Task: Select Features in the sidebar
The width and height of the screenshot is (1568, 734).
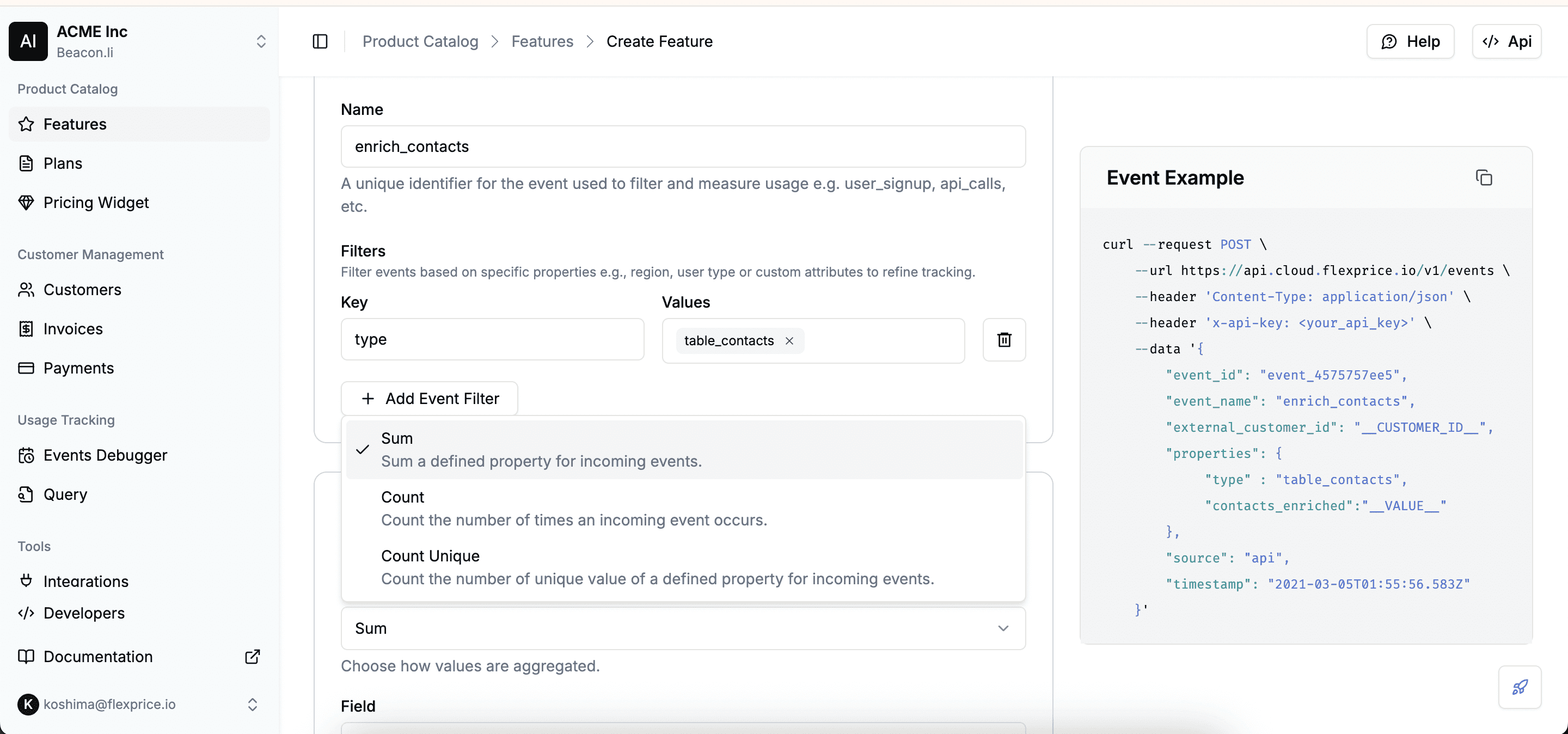Action: click(139, 124)
